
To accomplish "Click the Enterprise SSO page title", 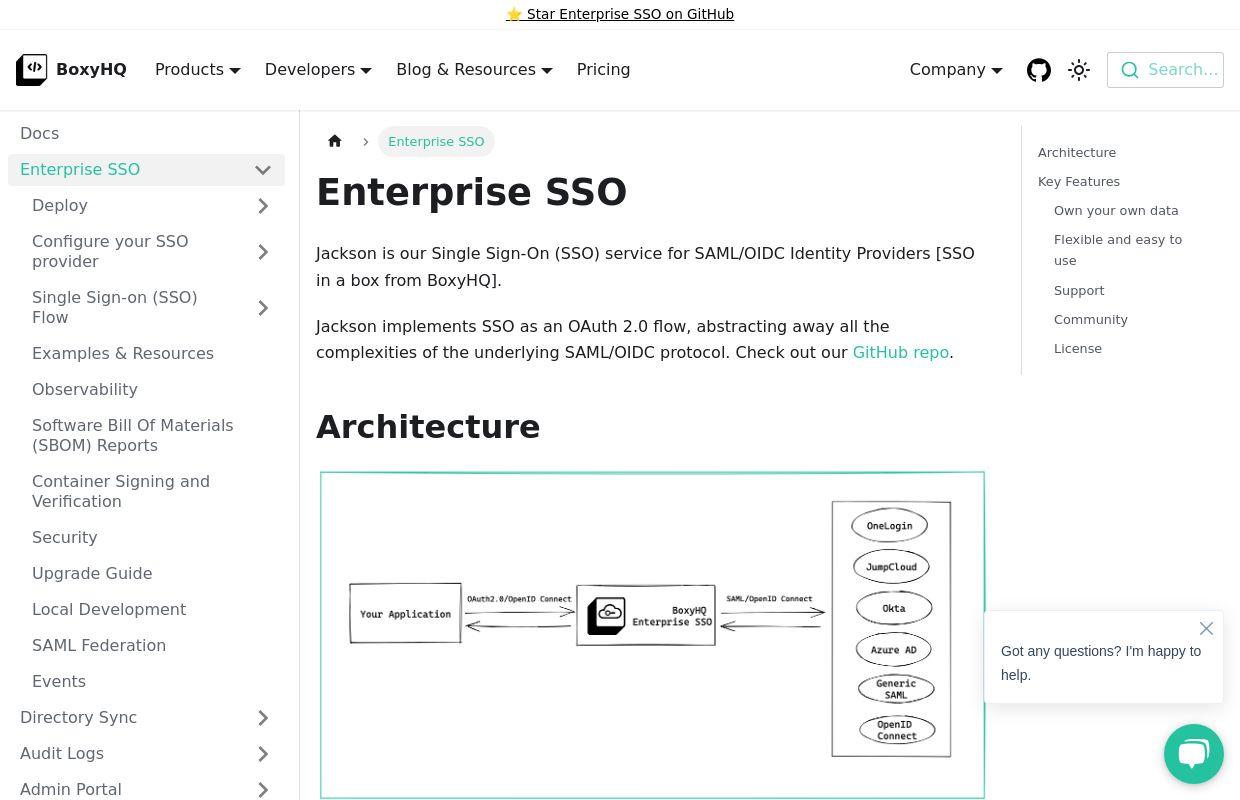I will [x=472, y=192].
